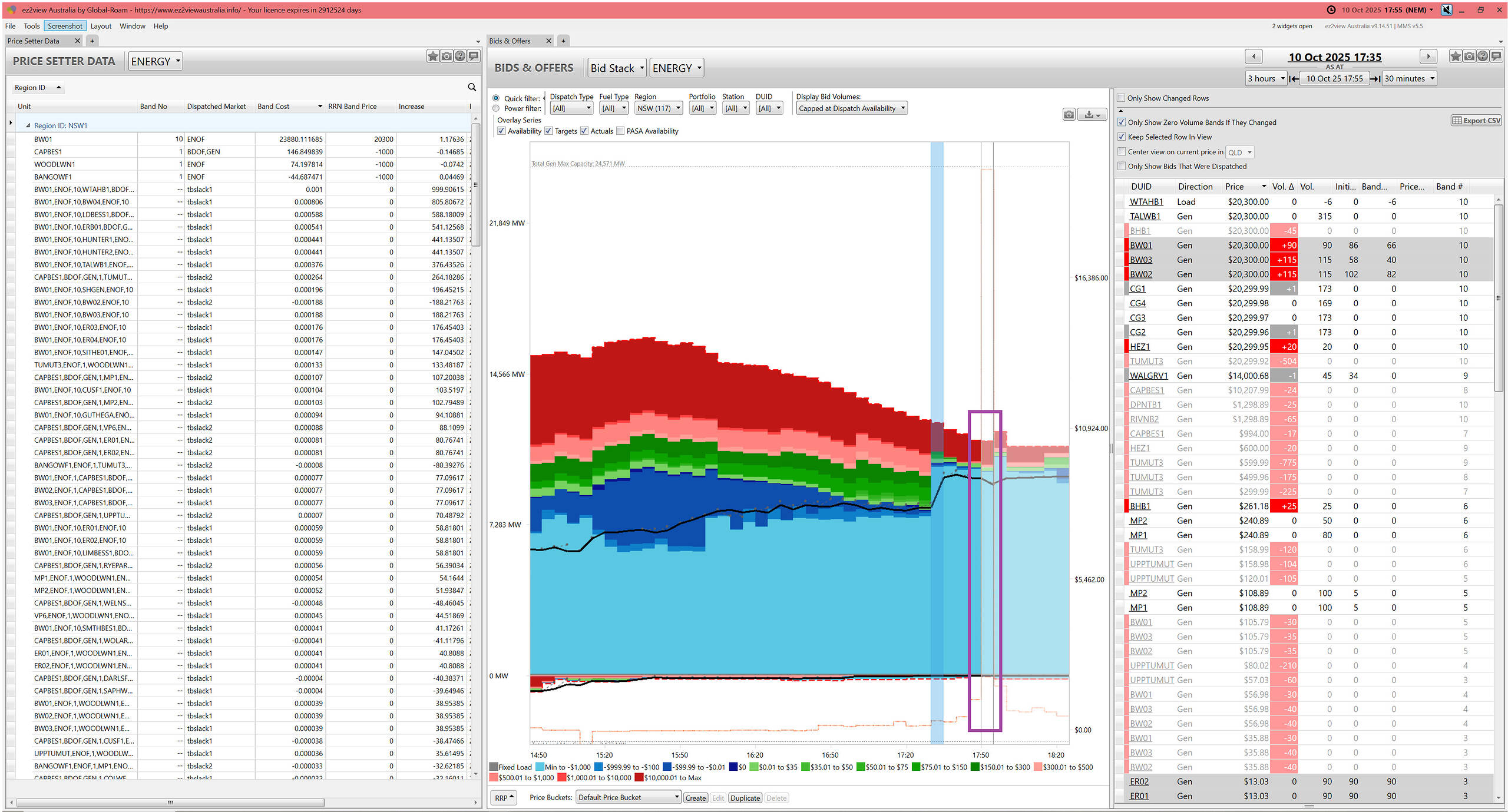
Task: Click the muted speaker icon in title bar
Action: (1446, 10)
